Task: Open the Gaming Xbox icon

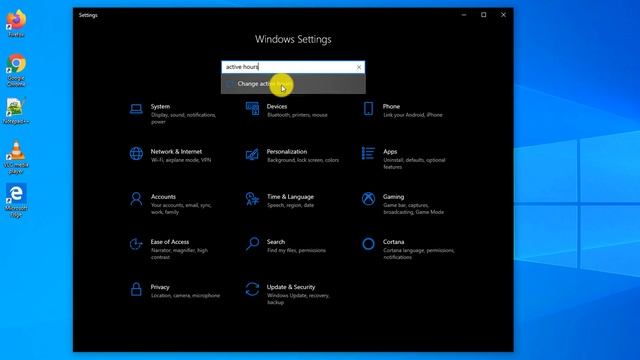Action: pyautogui.click(x=368, y=199)
